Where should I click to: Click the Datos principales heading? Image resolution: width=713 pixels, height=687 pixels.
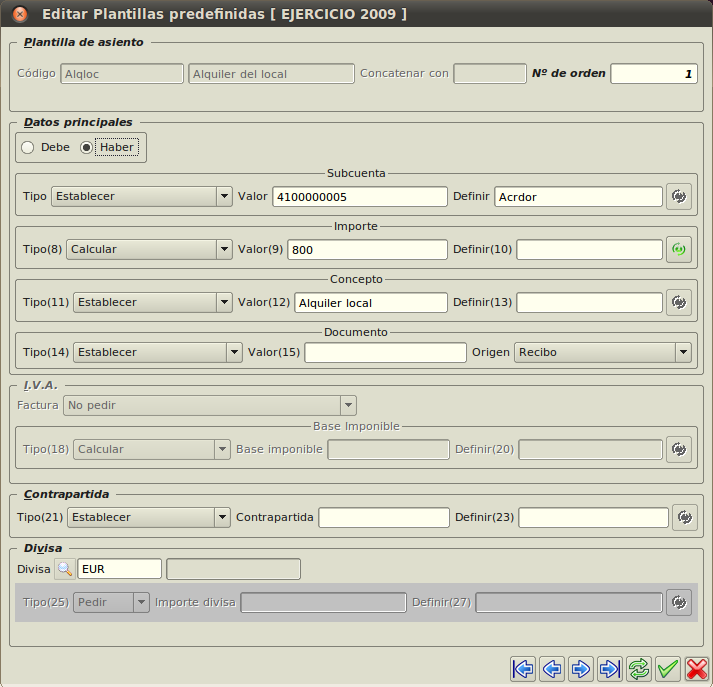pyautogui.click(x=78, y=122)
